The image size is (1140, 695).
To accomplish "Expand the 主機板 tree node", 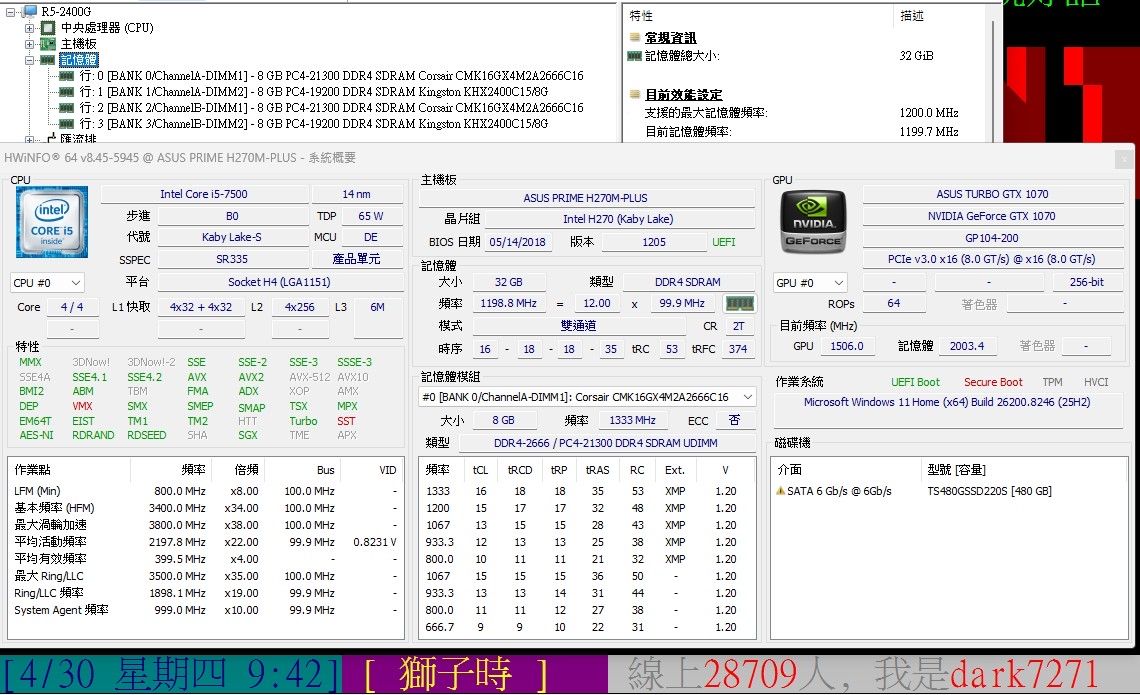I will 30,44.
